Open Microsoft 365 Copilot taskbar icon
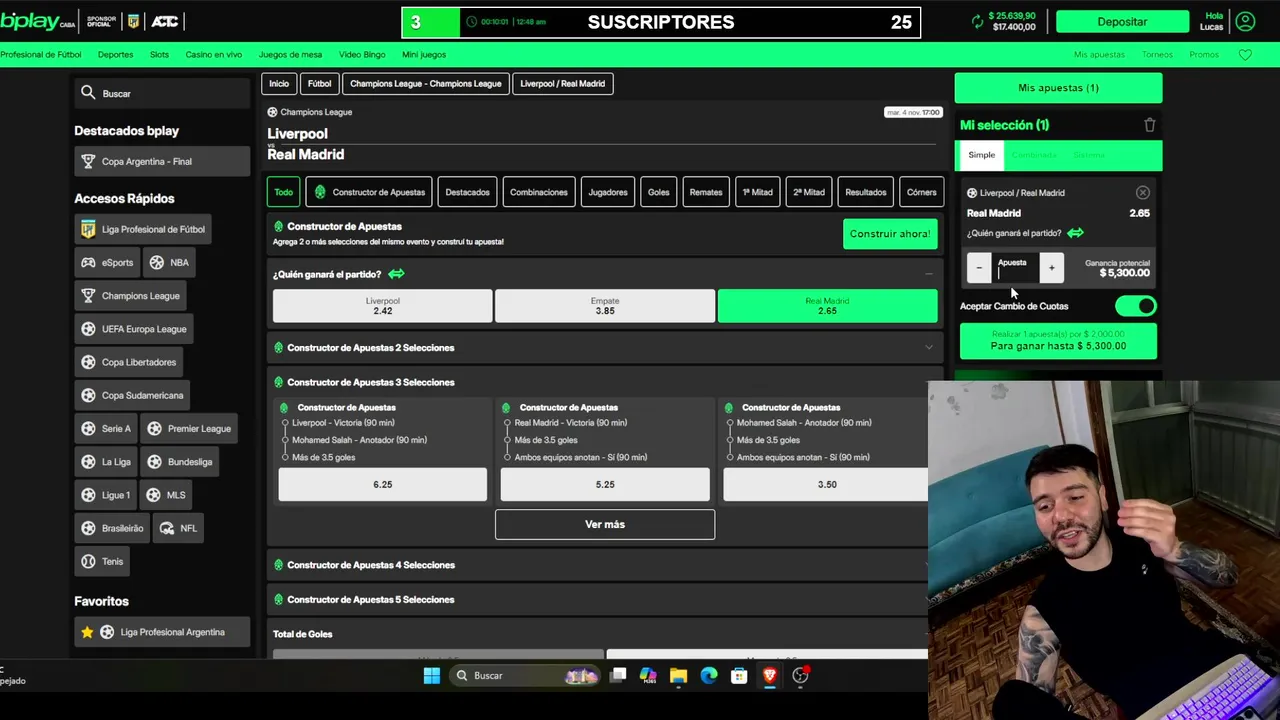The height and width of the screenshot is (720, 1280). pos(648,676)
